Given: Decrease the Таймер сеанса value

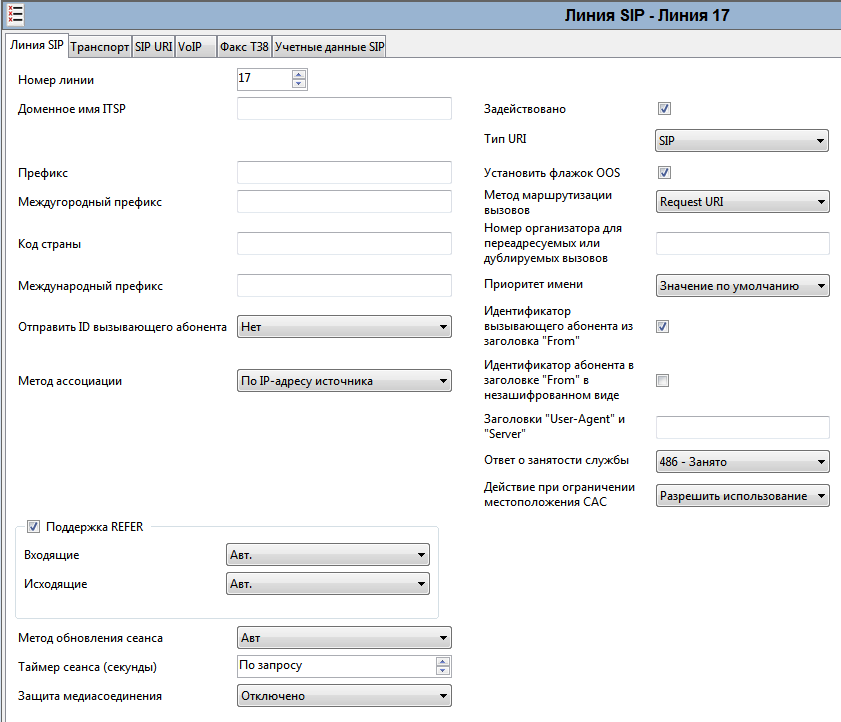Looking at the screenshot, I should tap(442, 671).
